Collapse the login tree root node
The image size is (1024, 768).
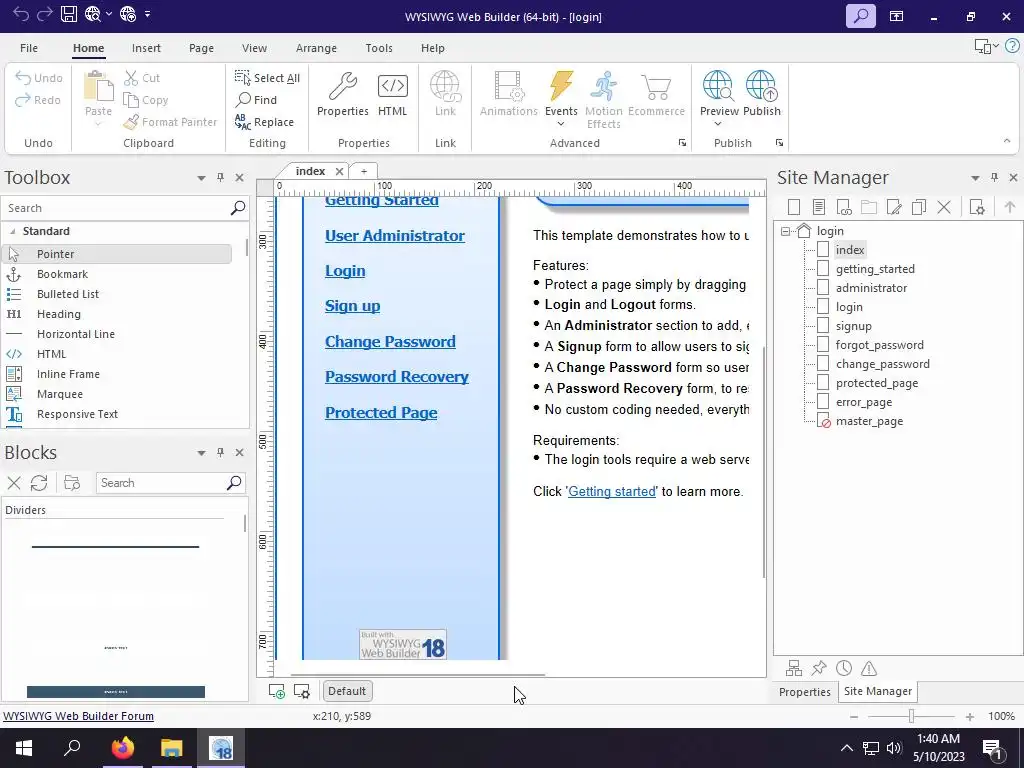[786, 231]
